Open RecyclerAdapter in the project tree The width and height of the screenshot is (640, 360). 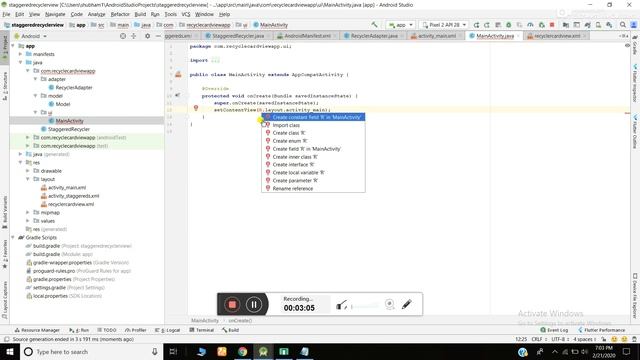[74, 87]
